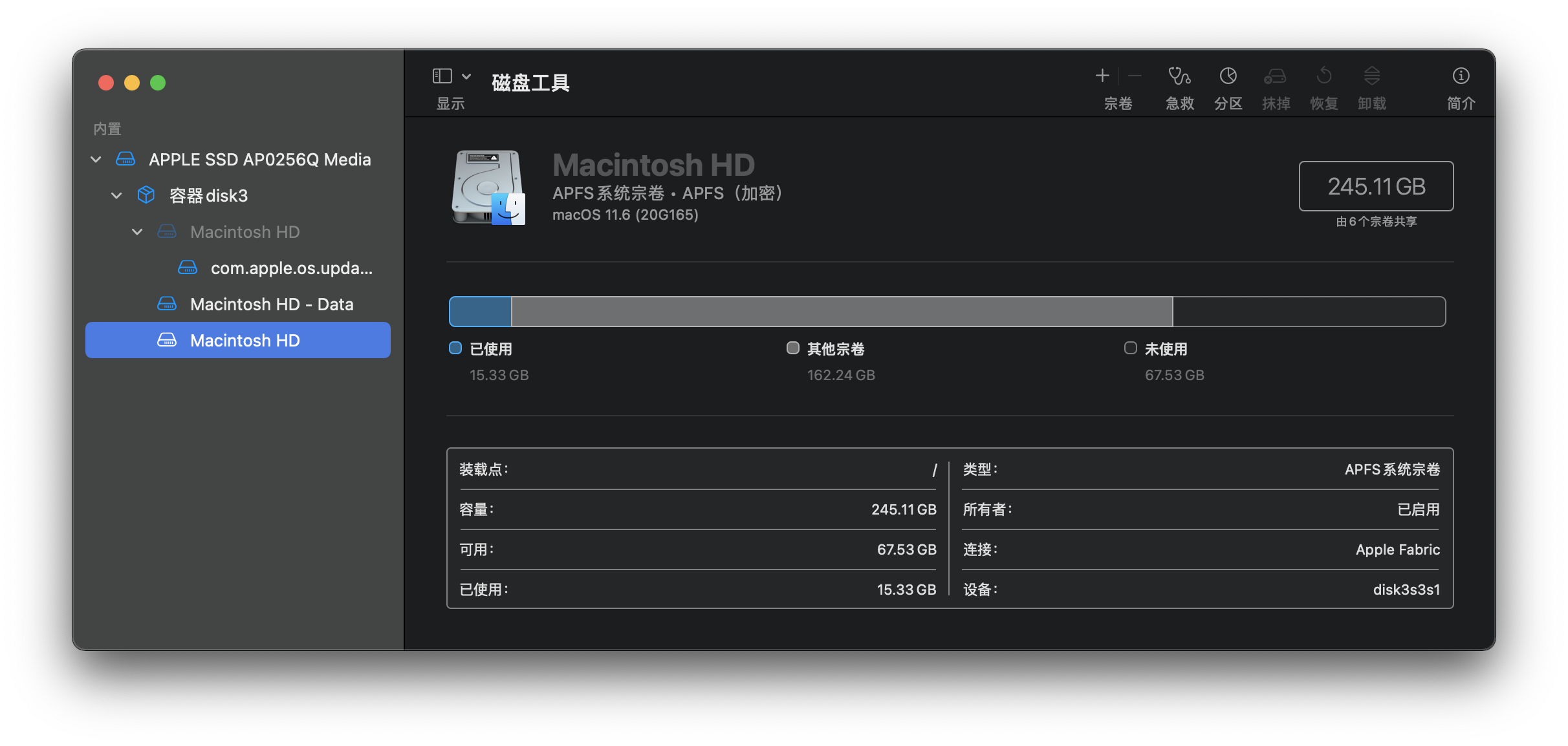Click the 245.11 GB capacity box
1568x746 pixels.
click(1376, 186)
